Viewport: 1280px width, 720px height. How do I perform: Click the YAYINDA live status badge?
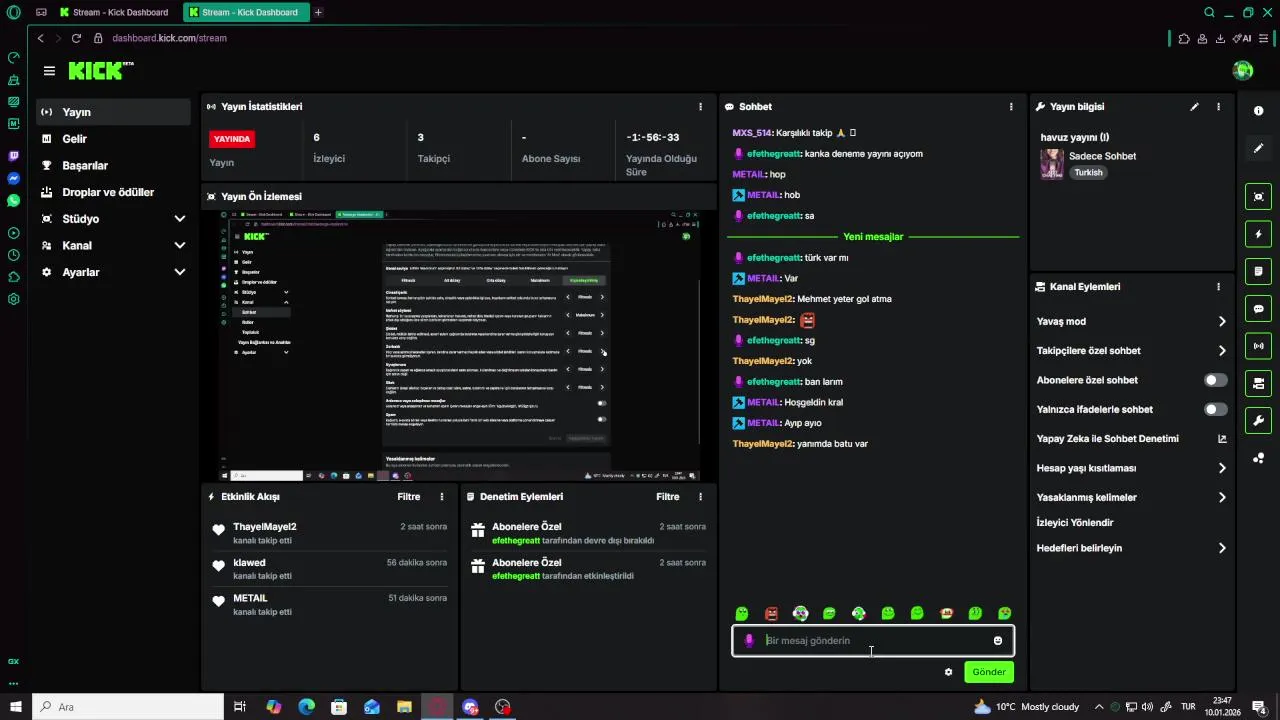[x=232, y=139]
